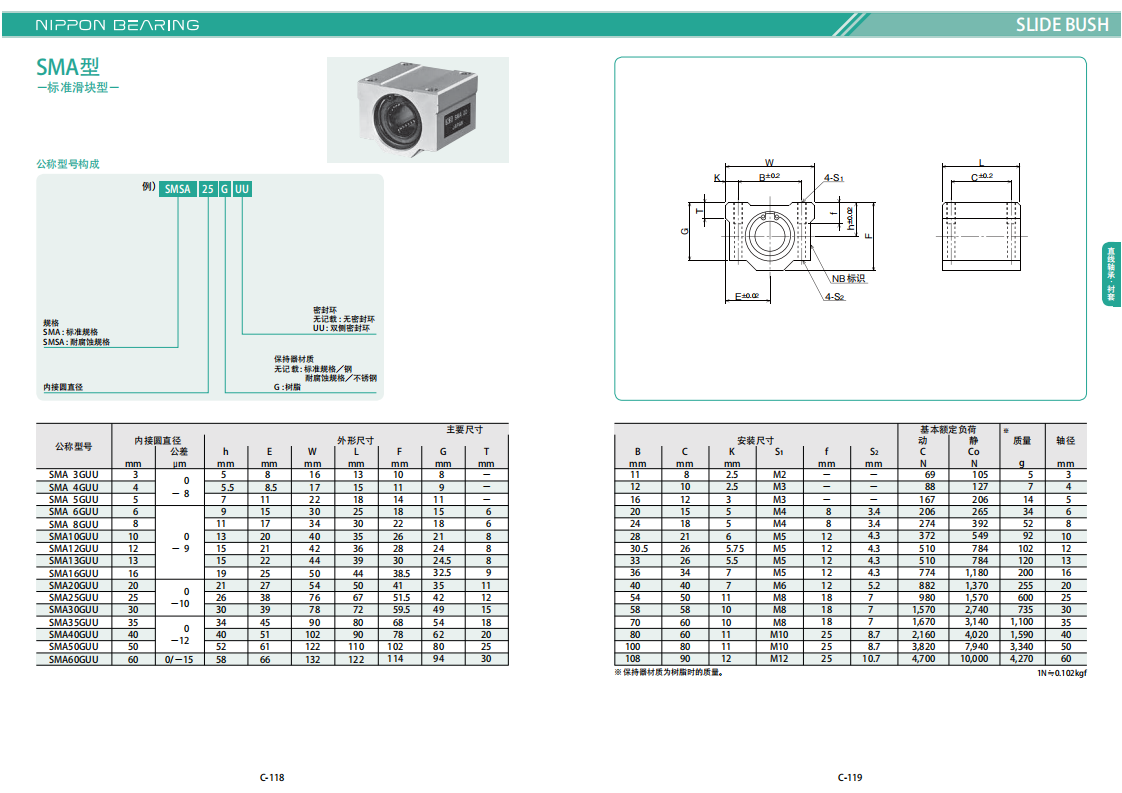Click the 安装尺寸 column group header
Image resolution: width=1122 pixels, height=793 pixels.
[756, 441]
